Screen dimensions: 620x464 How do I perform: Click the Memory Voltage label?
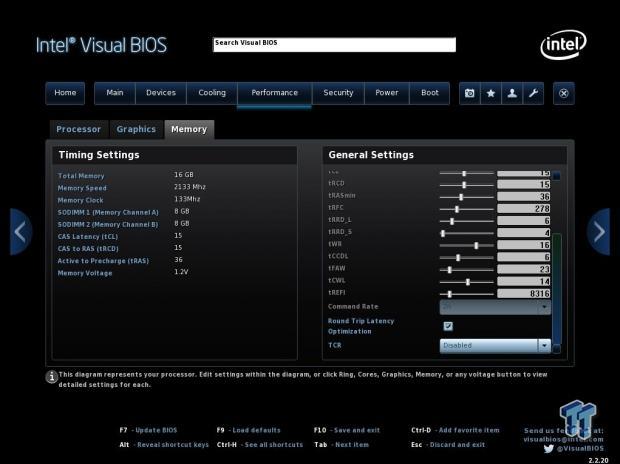(x=85, y=273)
